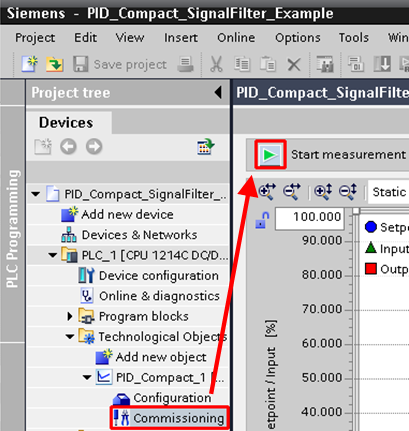The width and height of the screenshot is (409, 431).
Task: Click the back arrow in Devices toolbar
Action: point(68,146)
